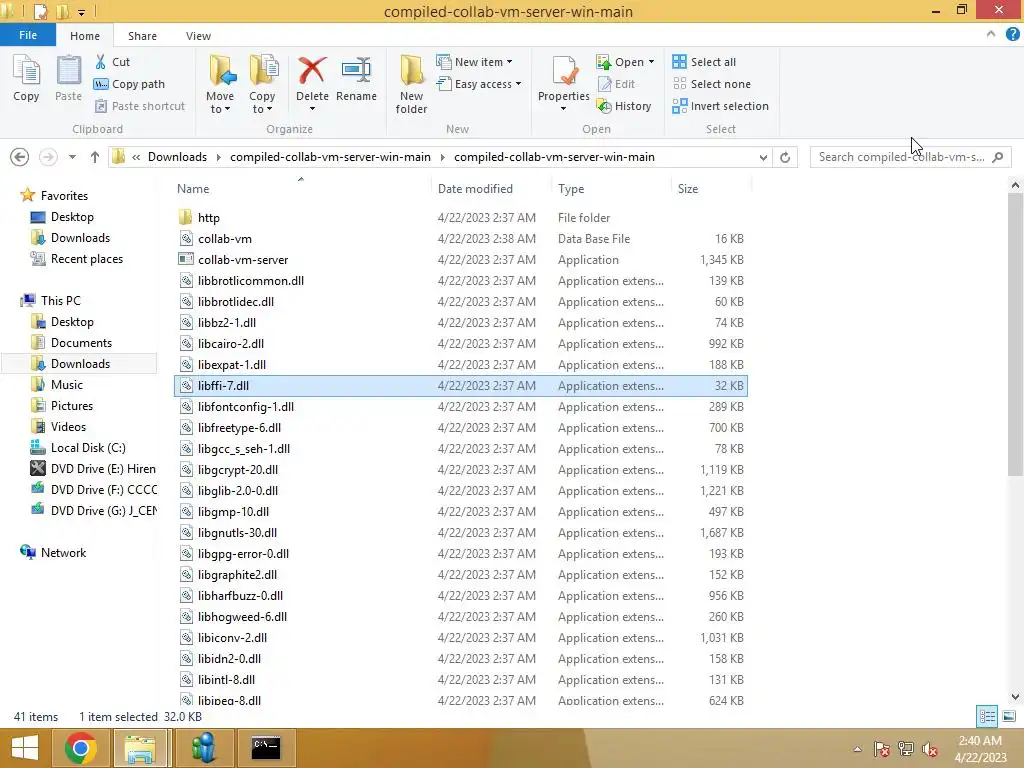Open Recent places in Favorites
Screen dimensions: 1024x768
tap(86, 259)
